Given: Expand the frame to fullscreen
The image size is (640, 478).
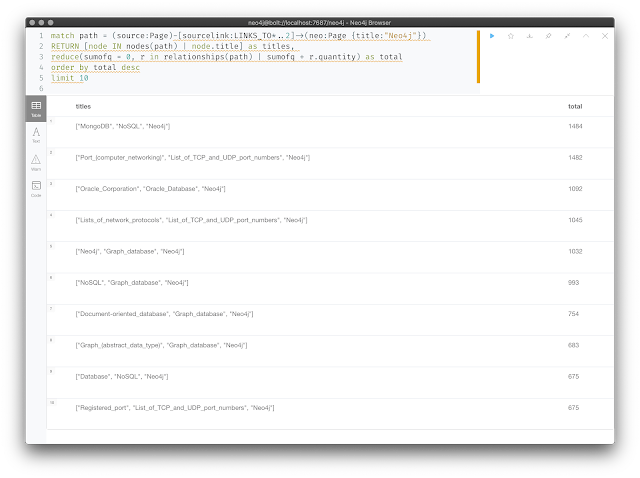Looking at the screenshot, I should [567, 36].
